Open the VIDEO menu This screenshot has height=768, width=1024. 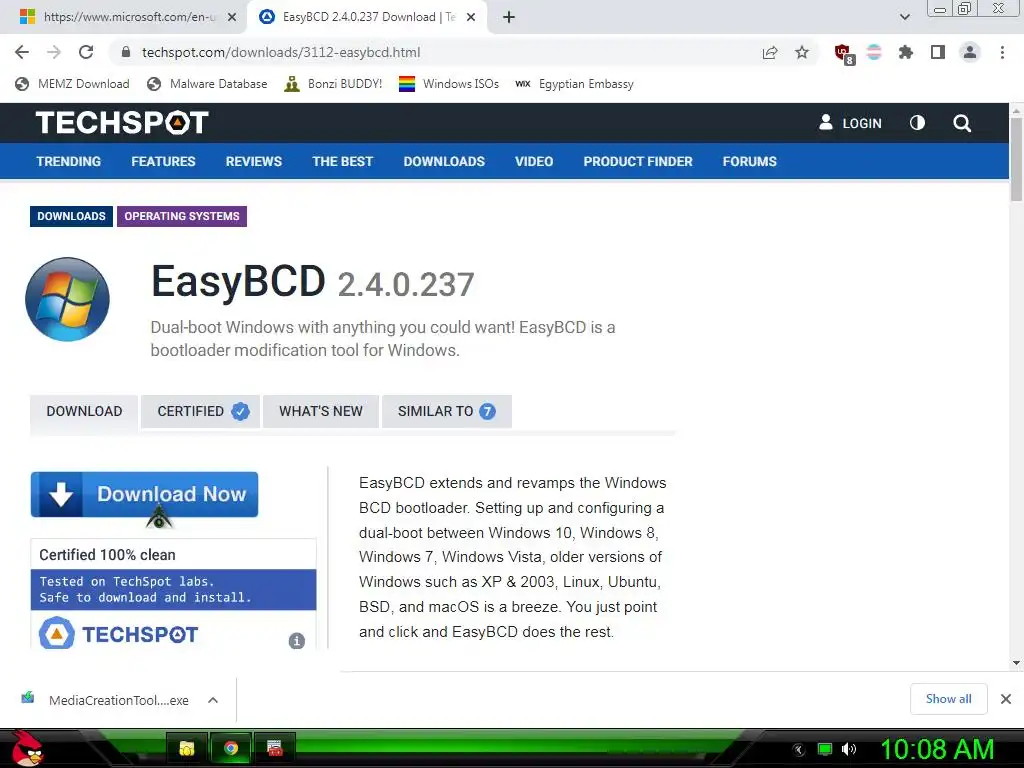pyautogui.click(x=534, y=161)
